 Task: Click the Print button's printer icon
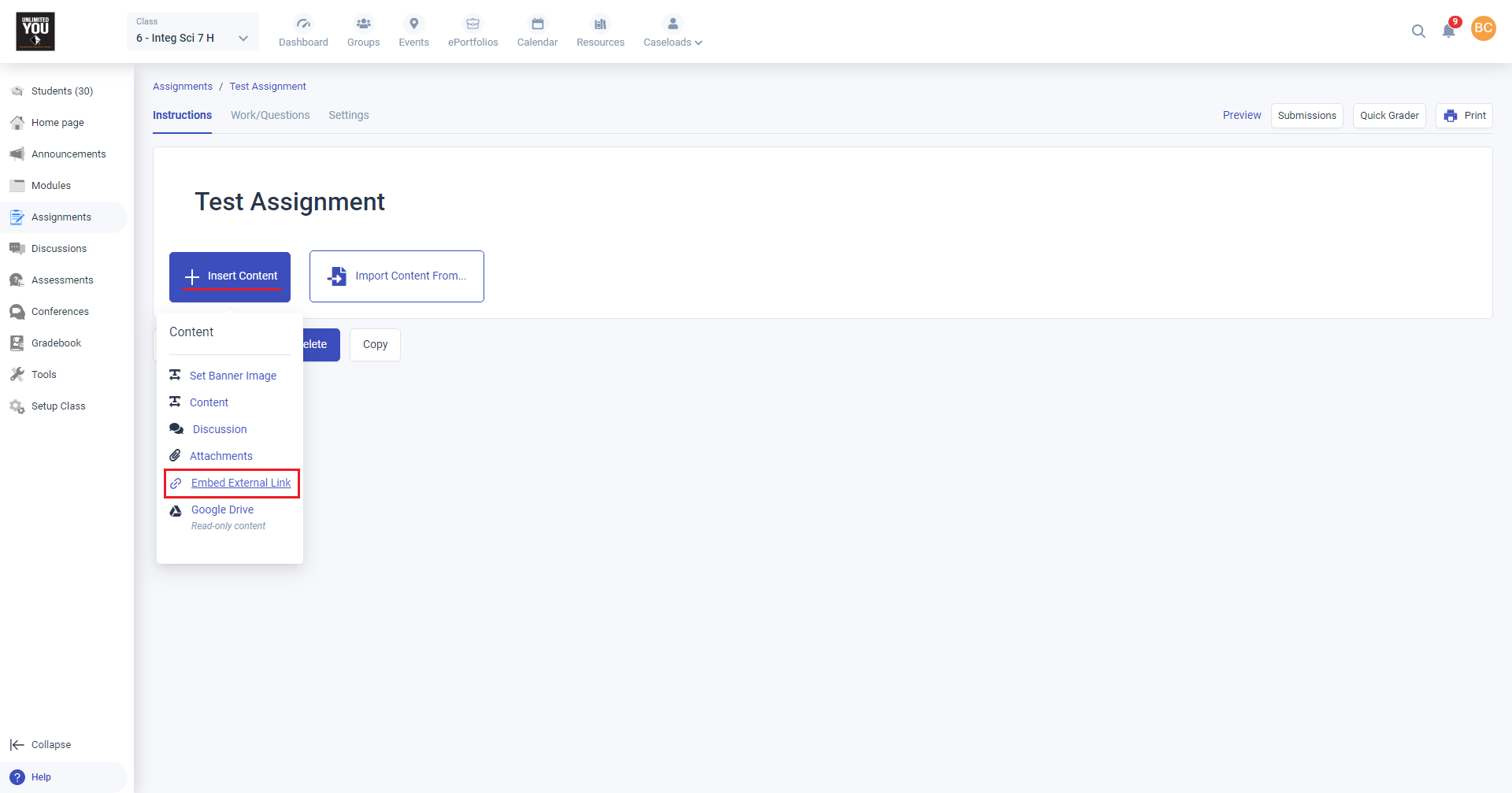[1451, 116]
